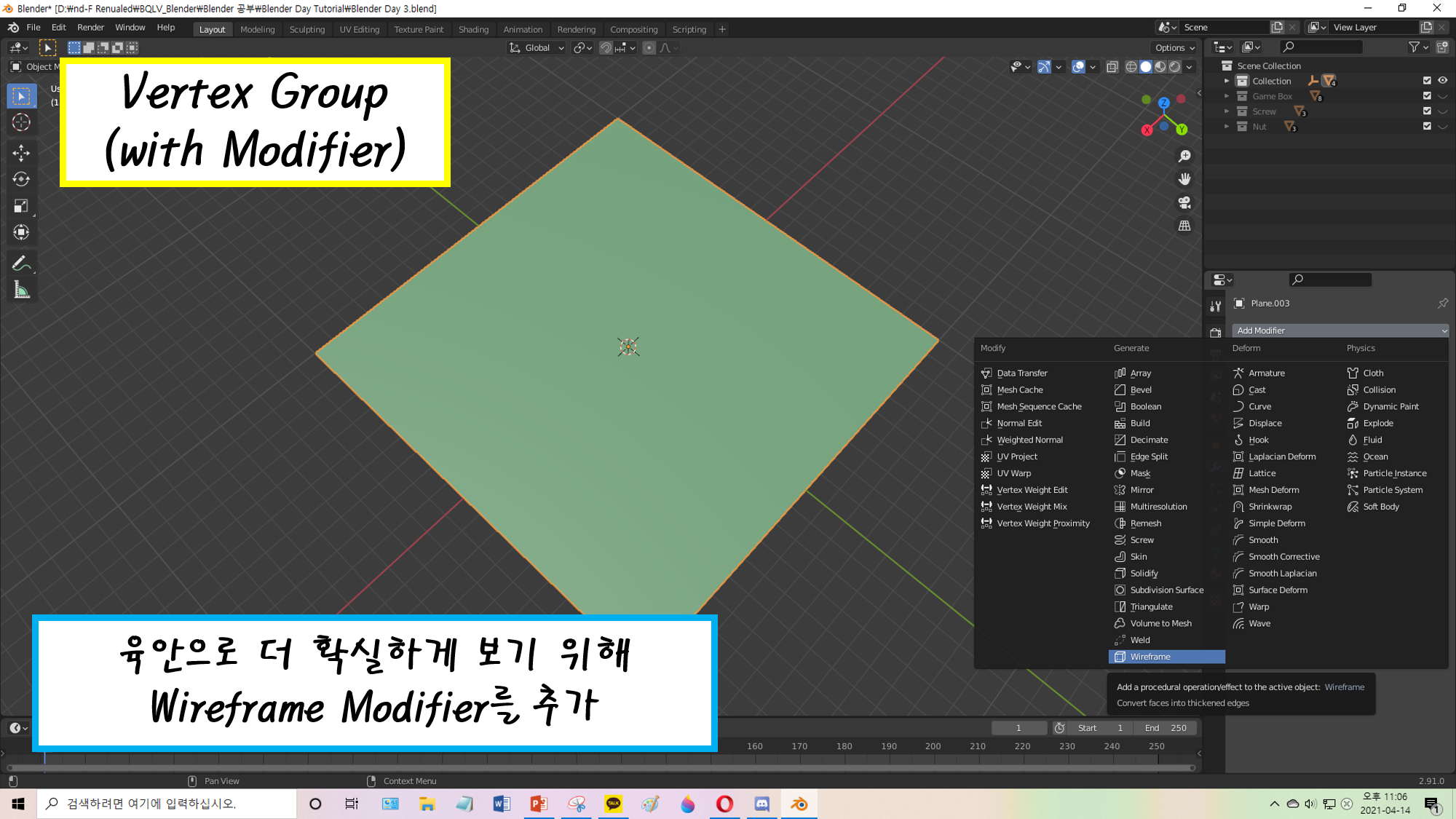The height and width of the screenshot is (819, 1456).
Task: Expand the Nut collection tree arrow
Action: click(1227, 127)
